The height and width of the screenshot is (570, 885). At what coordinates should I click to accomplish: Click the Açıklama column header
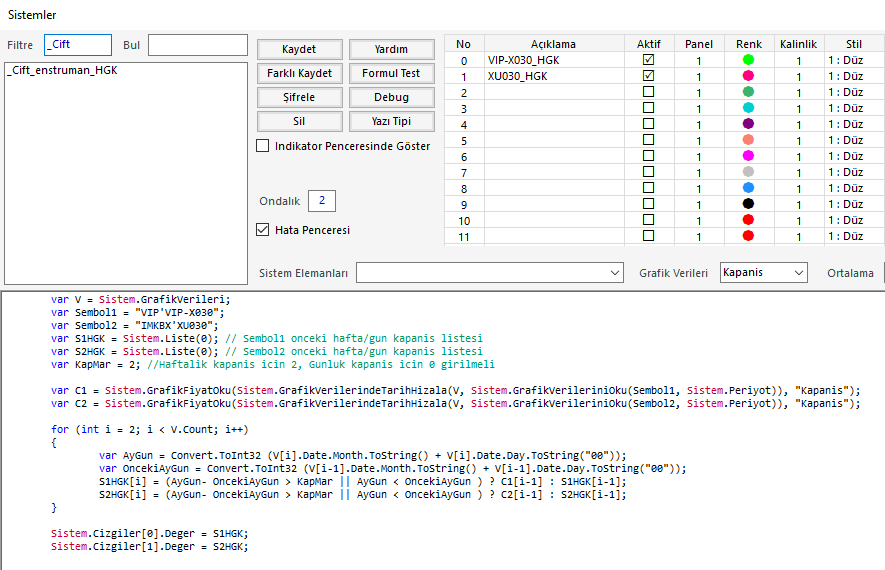554,44
